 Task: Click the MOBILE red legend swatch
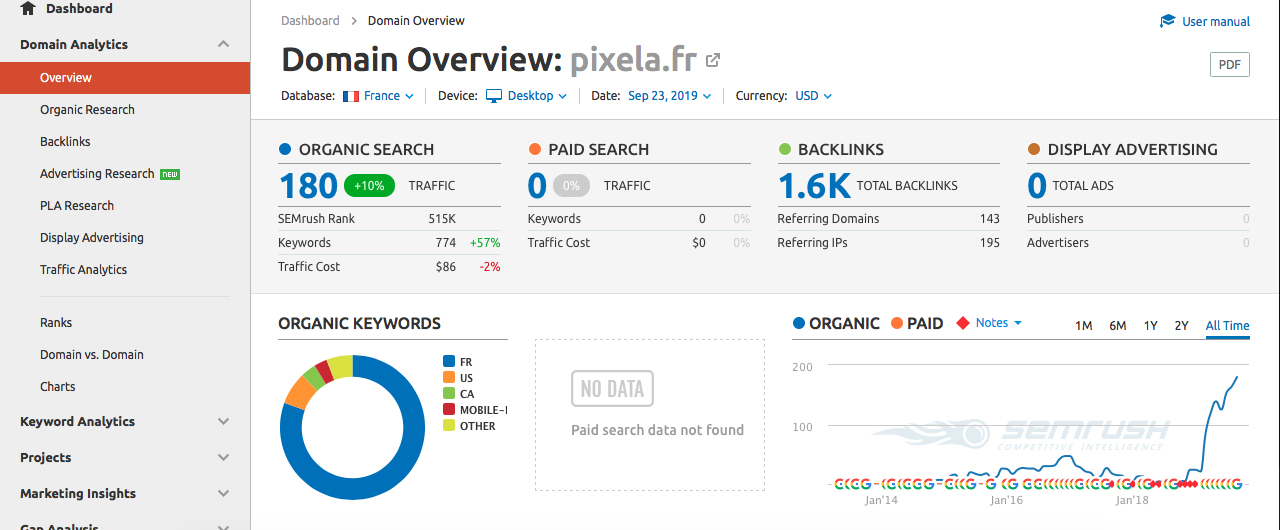(x=448, y=410)
